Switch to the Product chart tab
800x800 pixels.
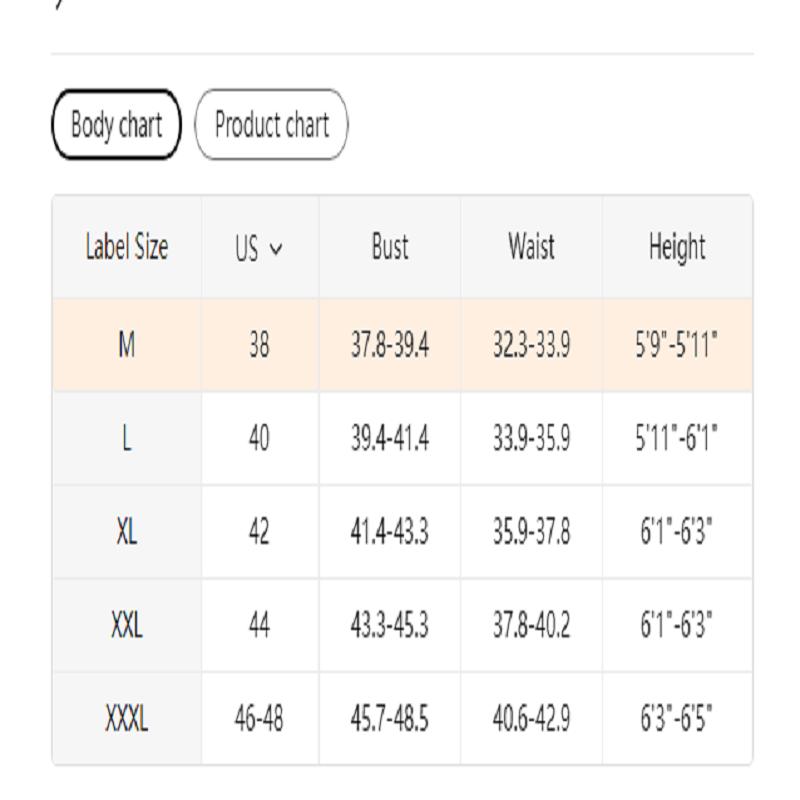click(271, 125)
